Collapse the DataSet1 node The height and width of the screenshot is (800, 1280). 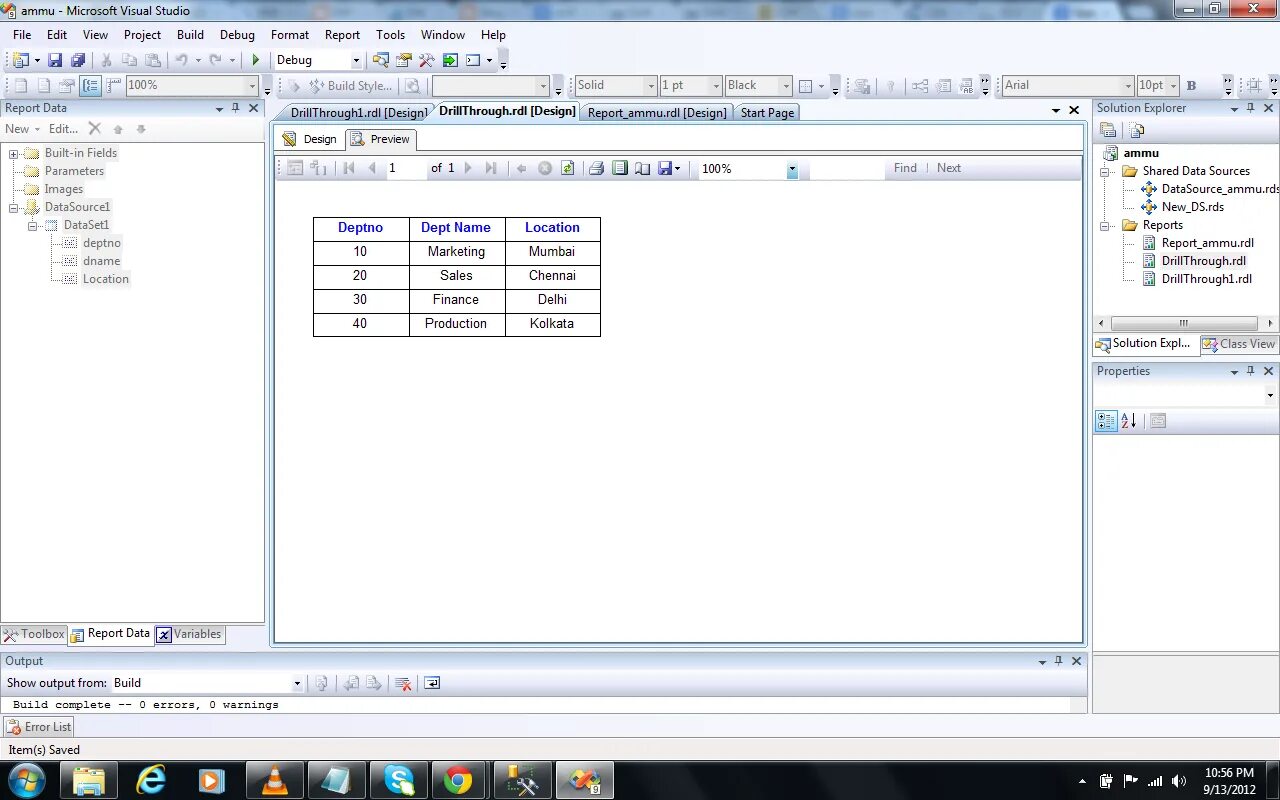(x=33, y=225)
